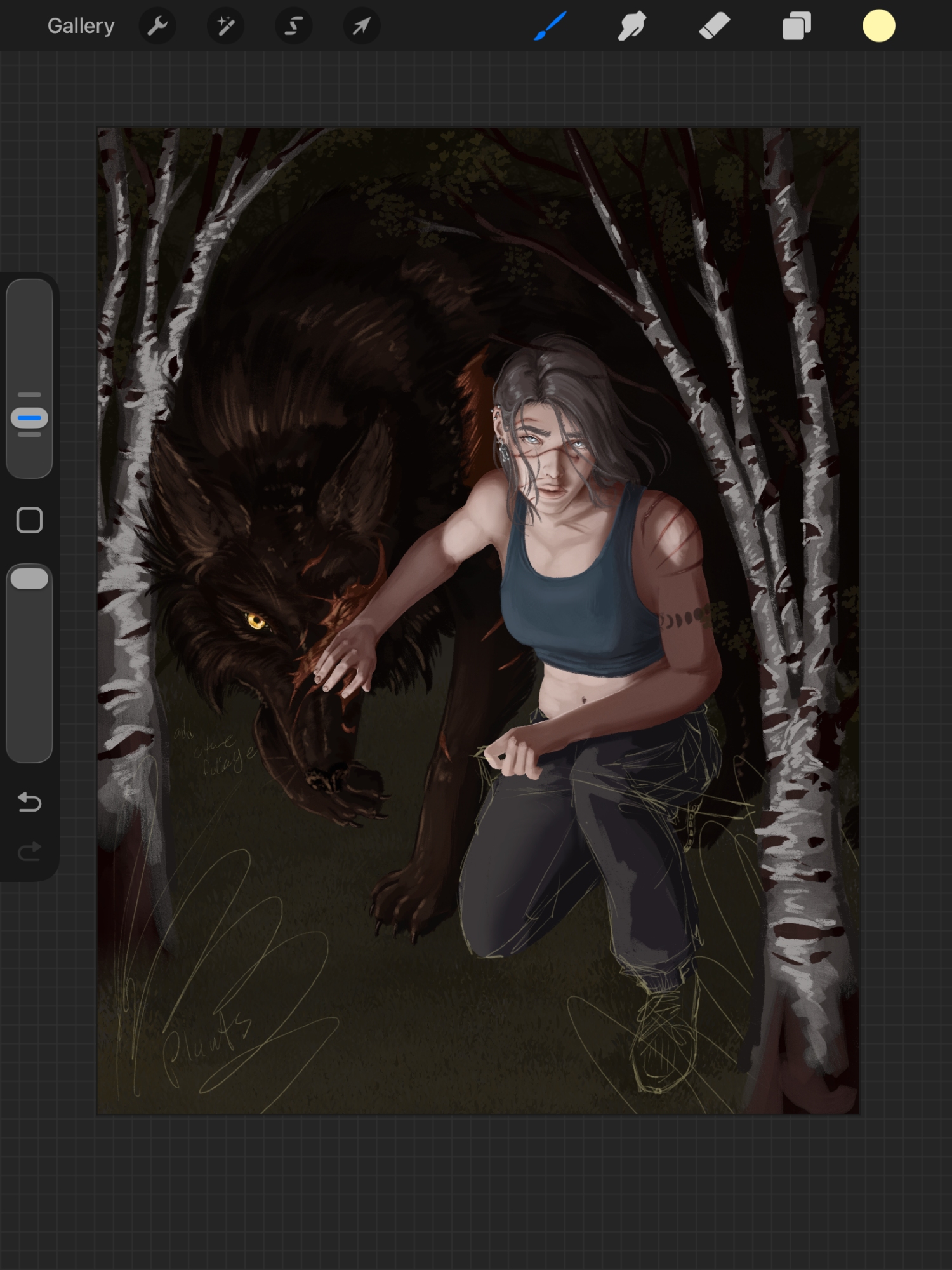
Task: Tap the brush size slider handle
Action: pyautogui.click(x=29, y=418)
